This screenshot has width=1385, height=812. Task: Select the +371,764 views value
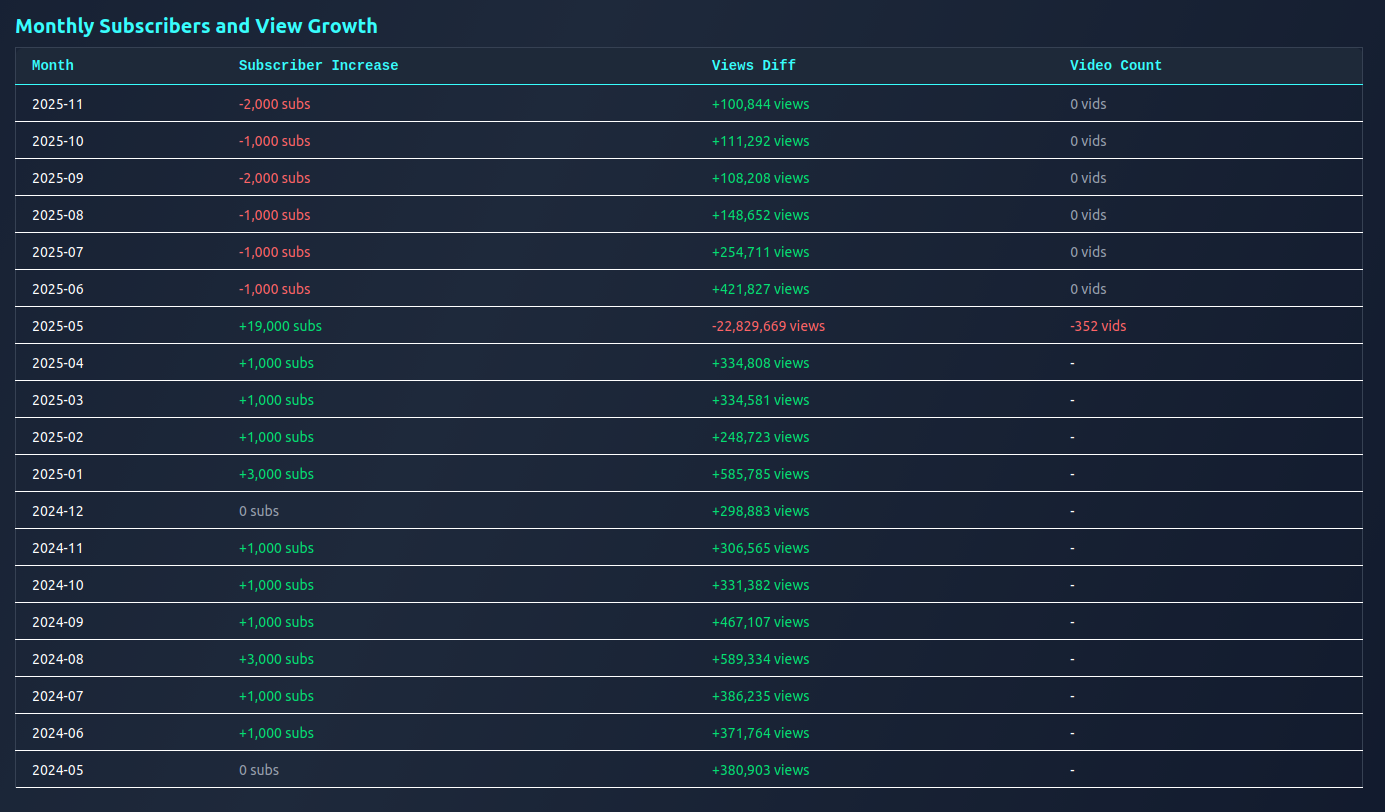coord(761,733)
